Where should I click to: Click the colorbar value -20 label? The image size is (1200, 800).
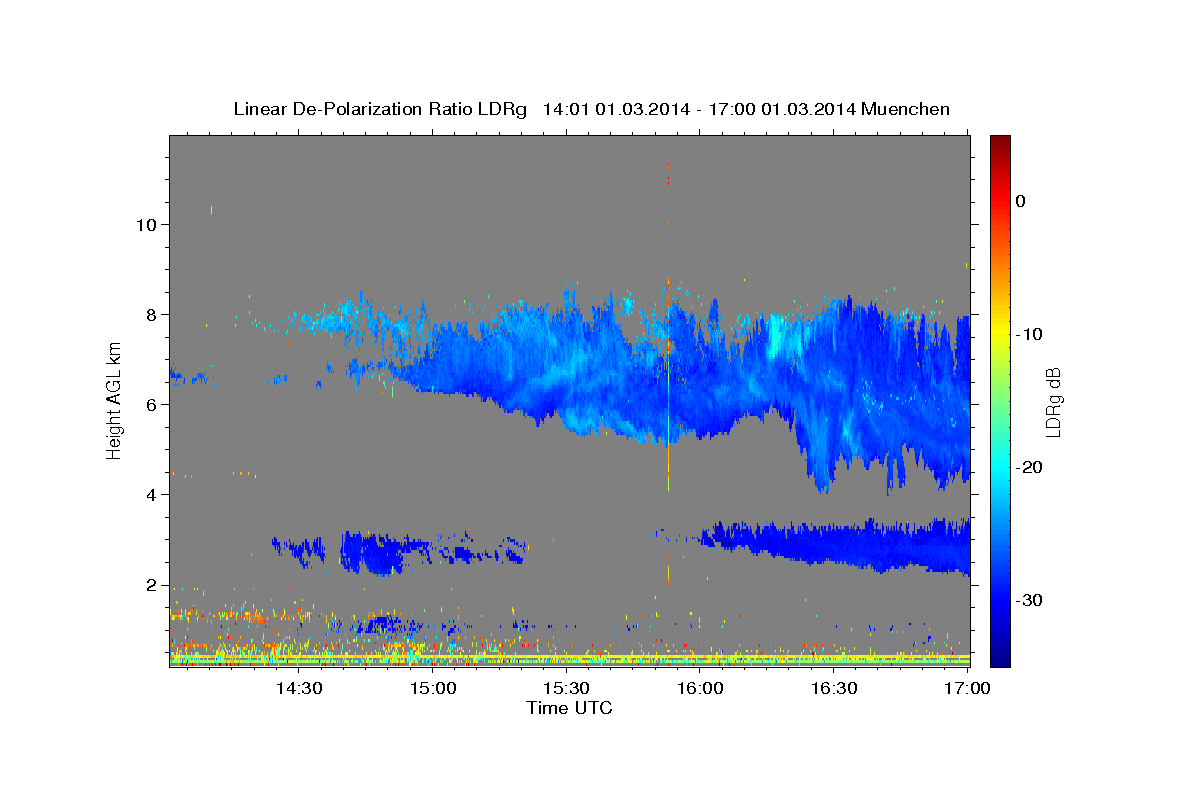point(1029,467)
